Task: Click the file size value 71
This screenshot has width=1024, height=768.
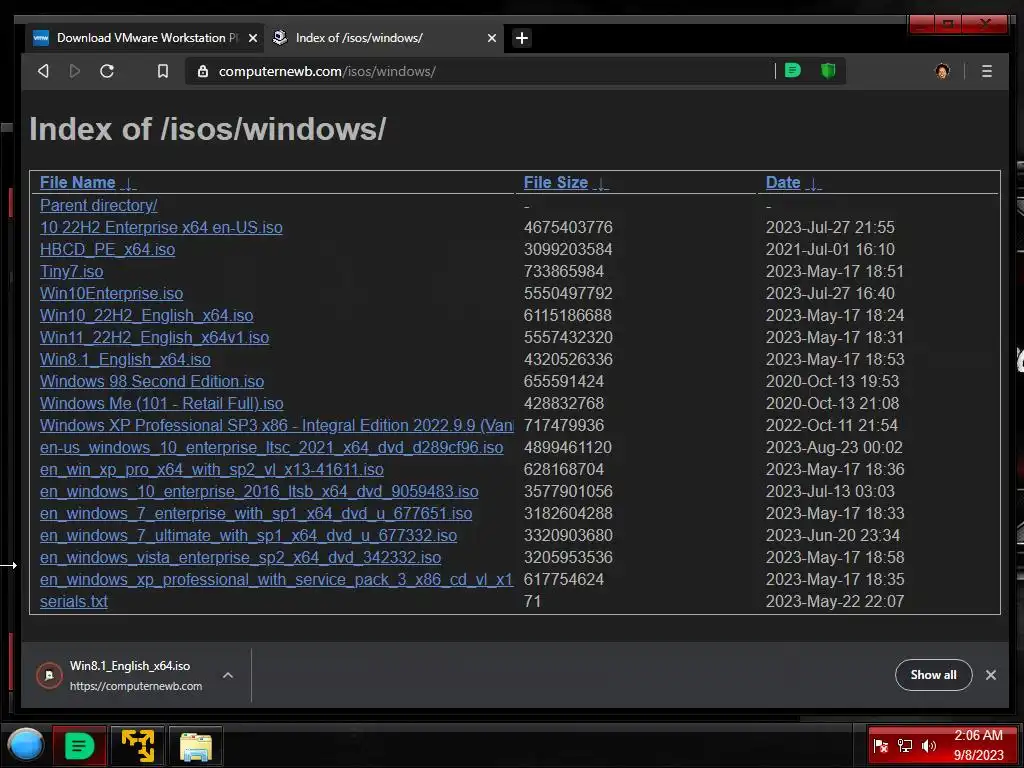Action: coord(532,601)
